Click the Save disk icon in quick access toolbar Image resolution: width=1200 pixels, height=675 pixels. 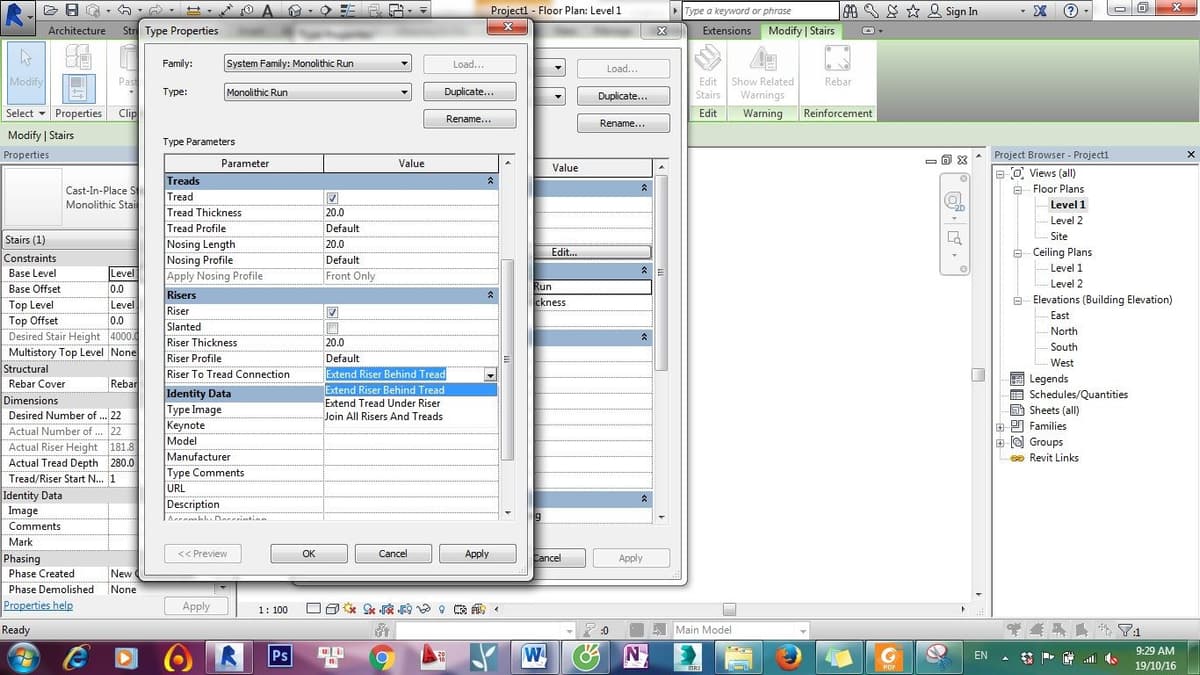coord(73,10)
